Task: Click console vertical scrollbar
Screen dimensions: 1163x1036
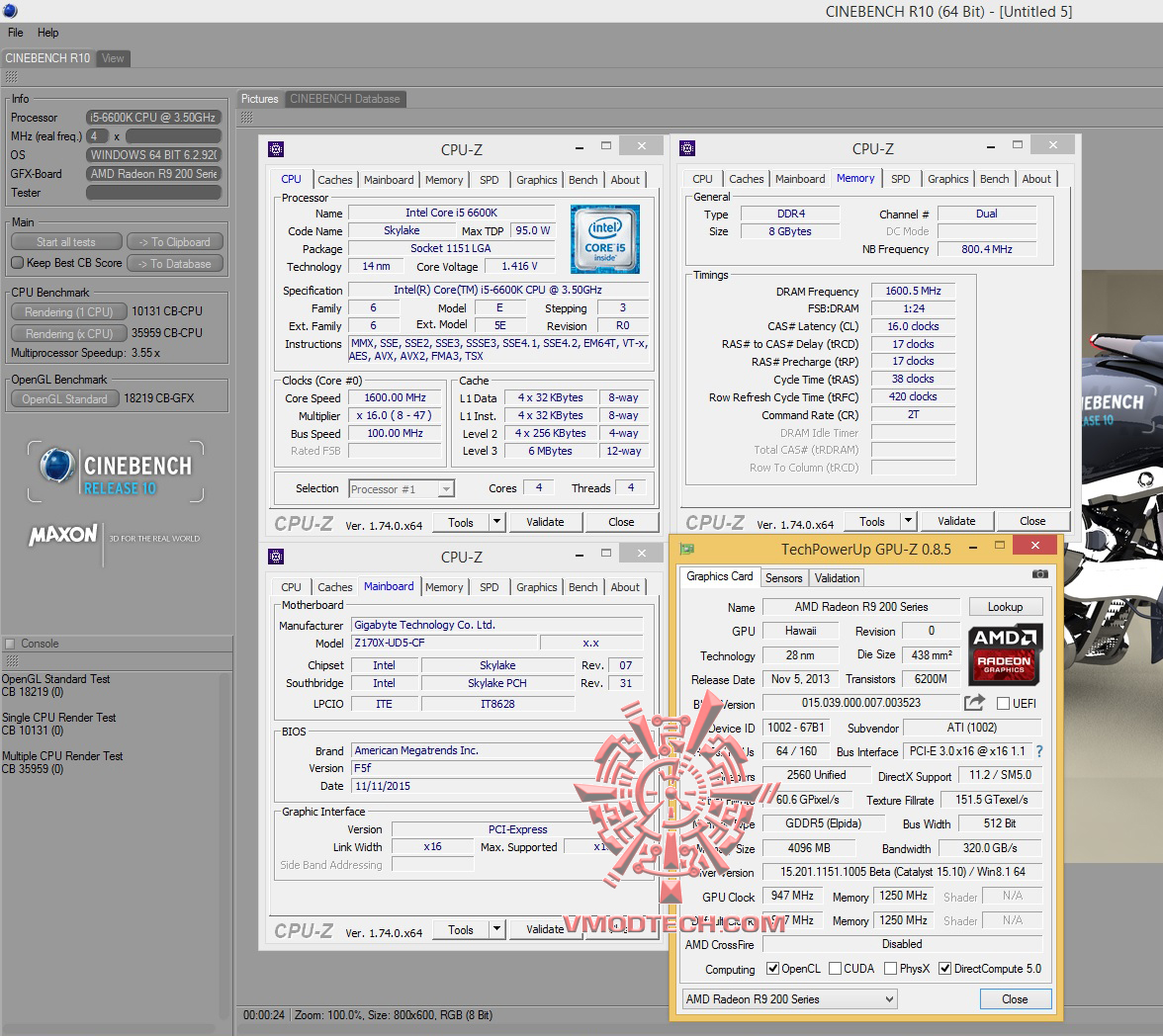Action: pyautogui.click(x=224, y=844)
